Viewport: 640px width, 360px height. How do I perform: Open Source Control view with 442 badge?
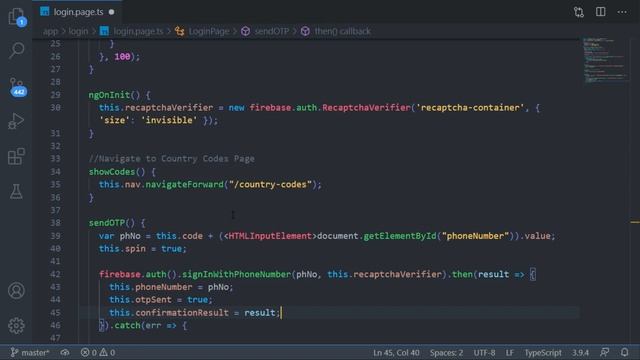pyautogui.click(x=17, y=87)
